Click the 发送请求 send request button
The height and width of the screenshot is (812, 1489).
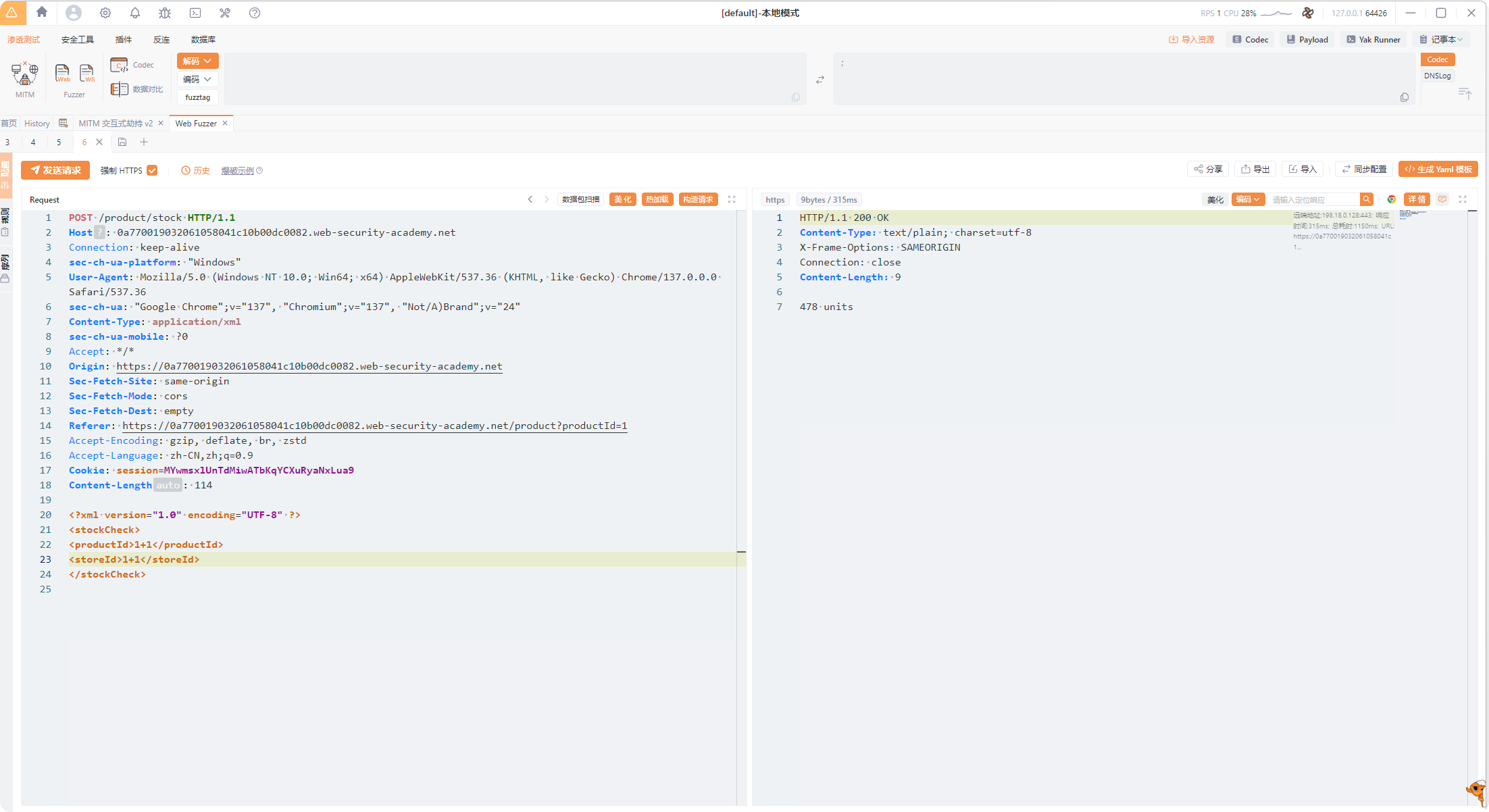(55, 170)
